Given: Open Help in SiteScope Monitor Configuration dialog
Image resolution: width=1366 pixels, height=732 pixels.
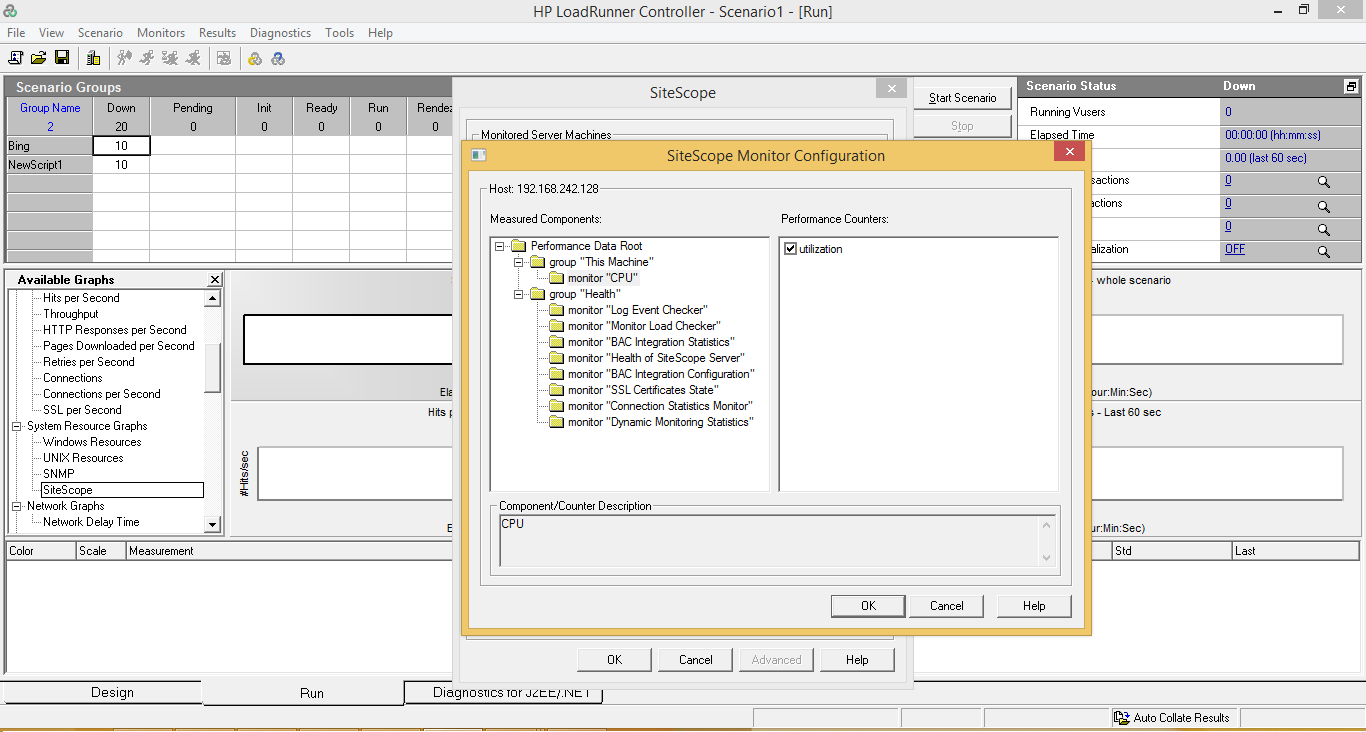Looking at the screenshot, I should (1034, 605).
